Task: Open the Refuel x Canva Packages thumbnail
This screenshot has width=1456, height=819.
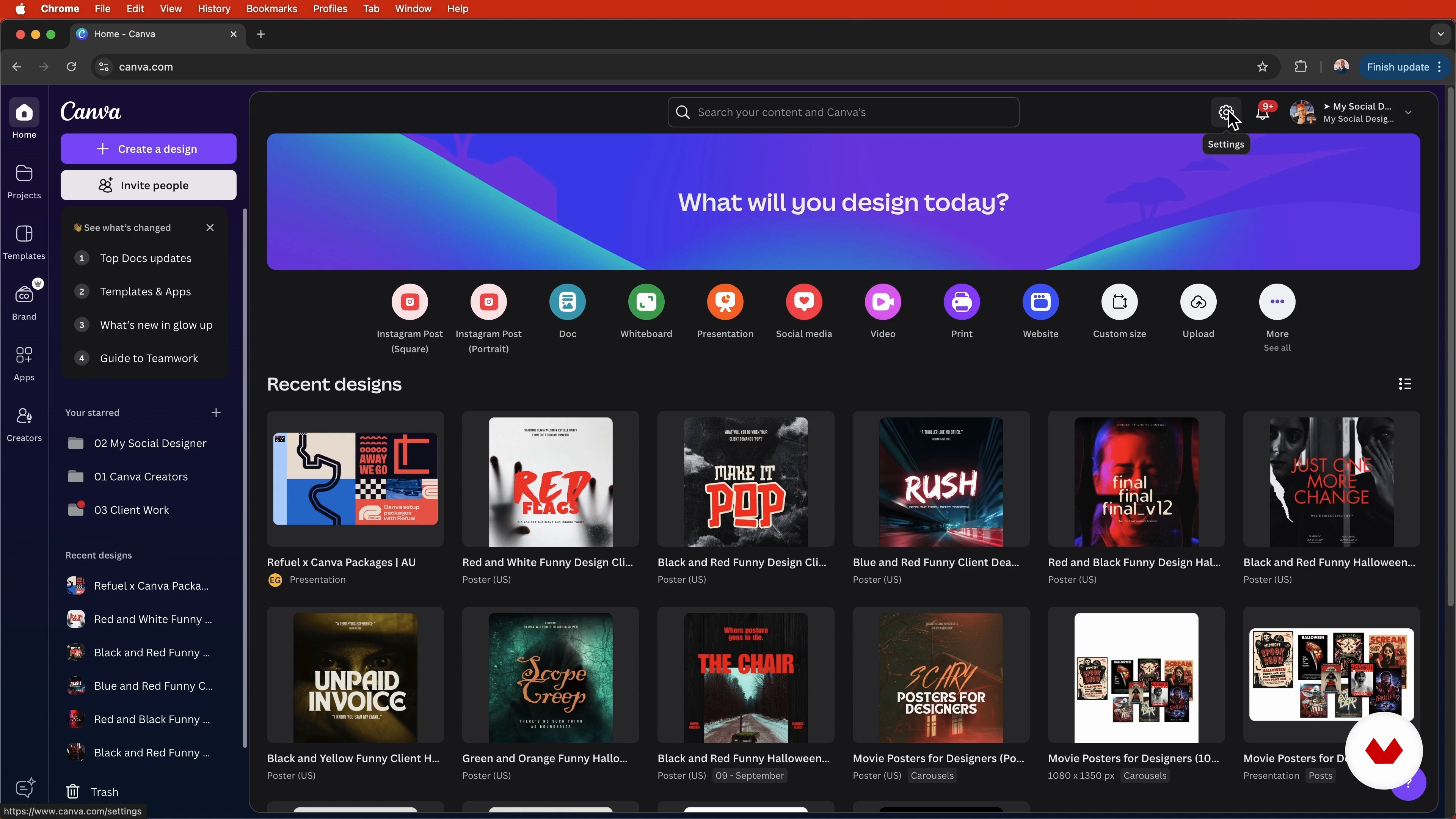Action: tap(355, 479)
